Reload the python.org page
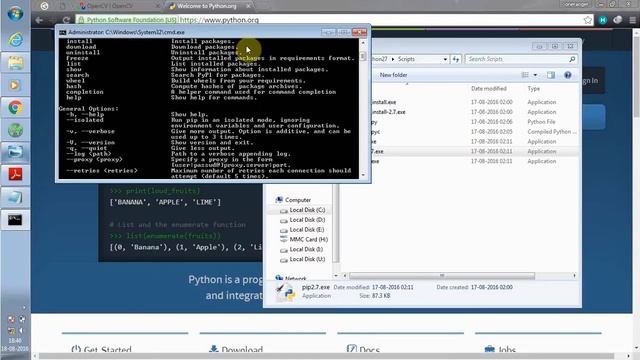 pos(66,20)
